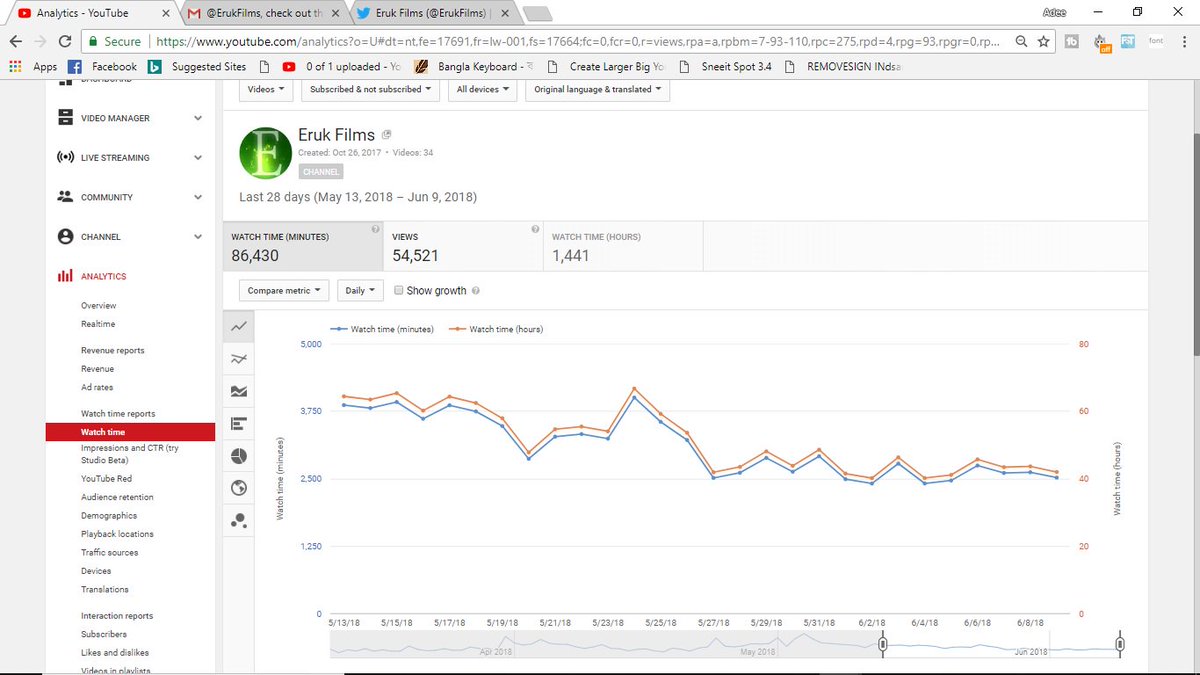The width and height of the screenshot is (1200, 675).
Task: Expand the Video Manager section chevron
Action: (198, 118)
